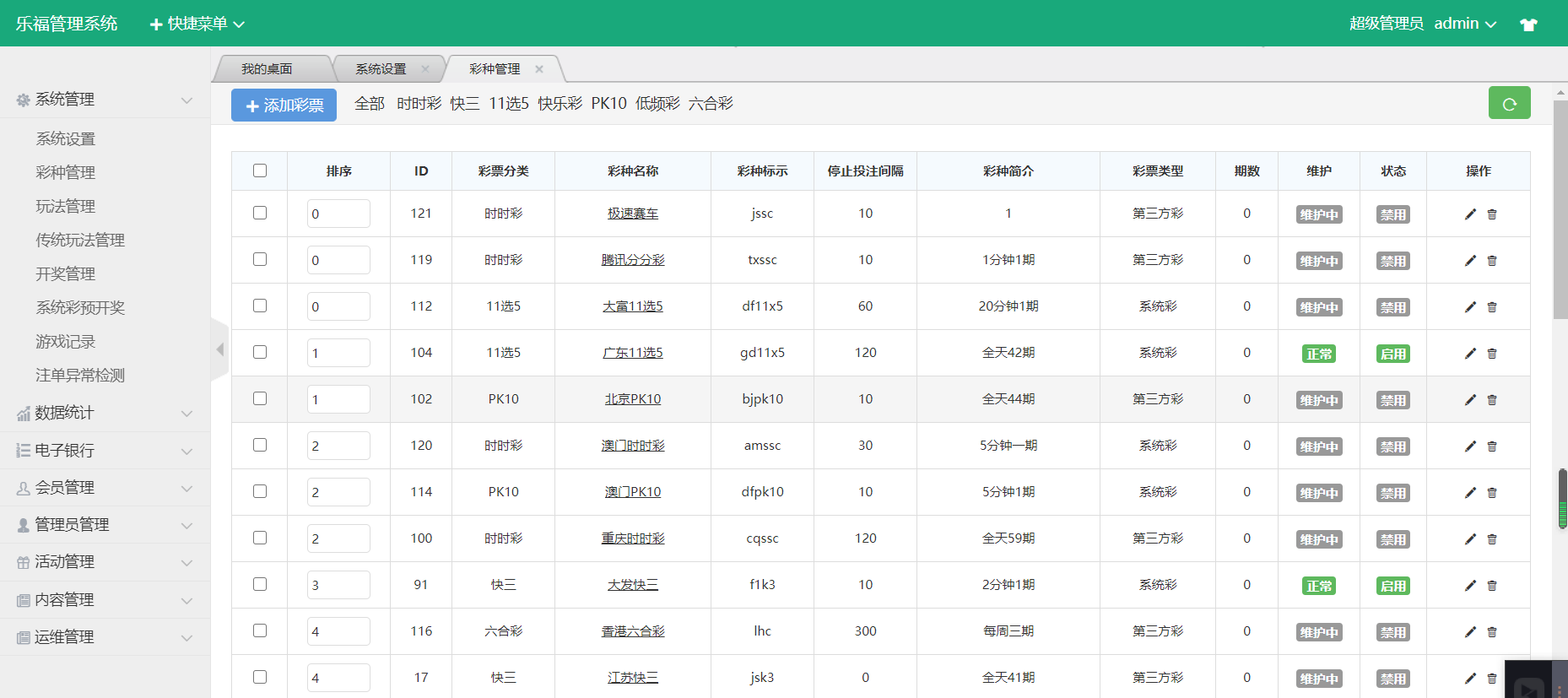Filter lotteries by 时时彩 category
This screenshot has width=1568, height=698.
point(419,104)
